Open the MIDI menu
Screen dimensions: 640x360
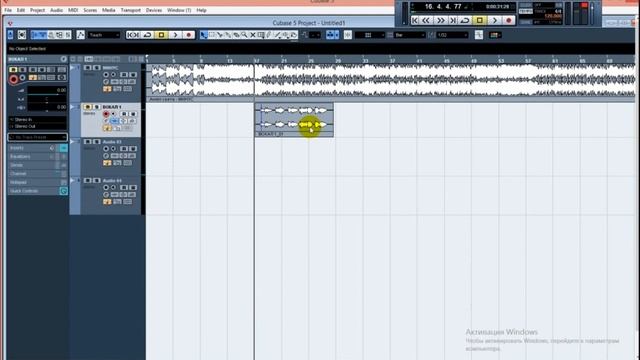click(73, 10)
